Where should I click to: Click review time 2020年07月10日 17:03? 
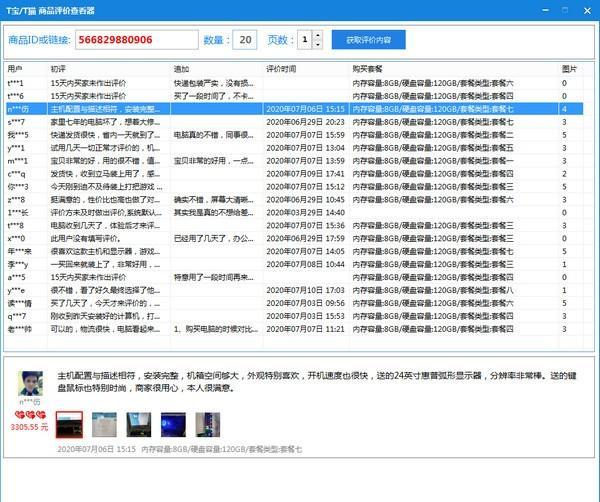point(305,290)
